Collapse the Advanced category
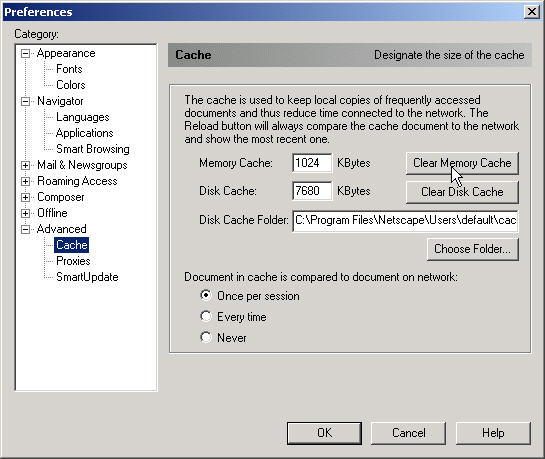This screenshot has width=545, height=459. pos(25,229)
